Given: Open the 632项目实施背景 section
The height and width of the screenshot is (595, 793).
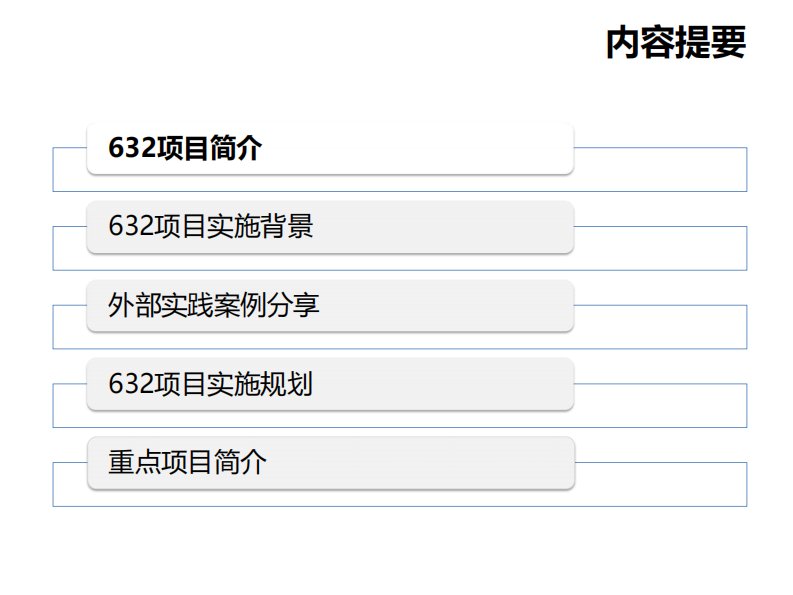Looking at the screenshot, I should coord(330,227).
